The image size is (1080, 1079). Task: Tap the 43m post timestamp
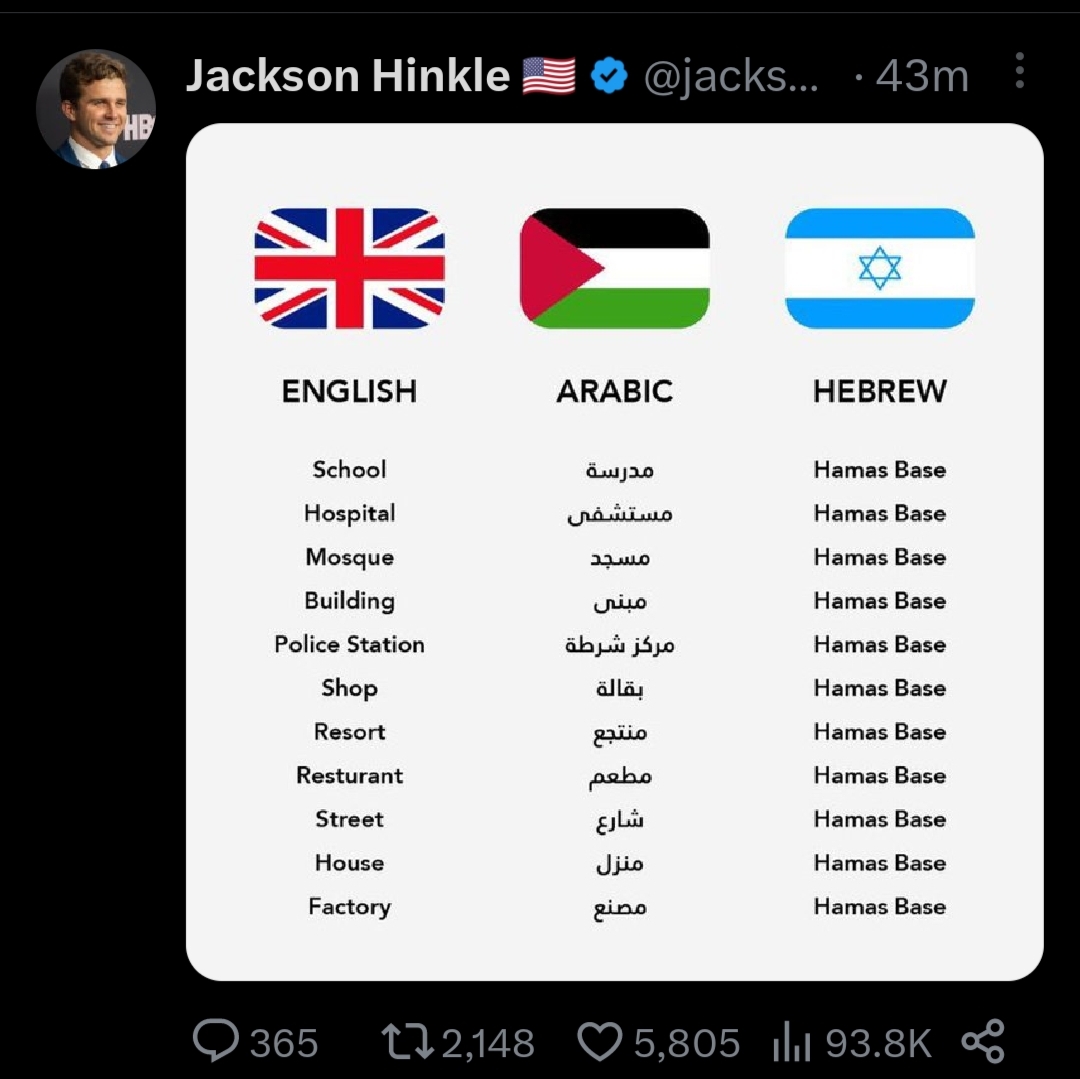point(922,76)
